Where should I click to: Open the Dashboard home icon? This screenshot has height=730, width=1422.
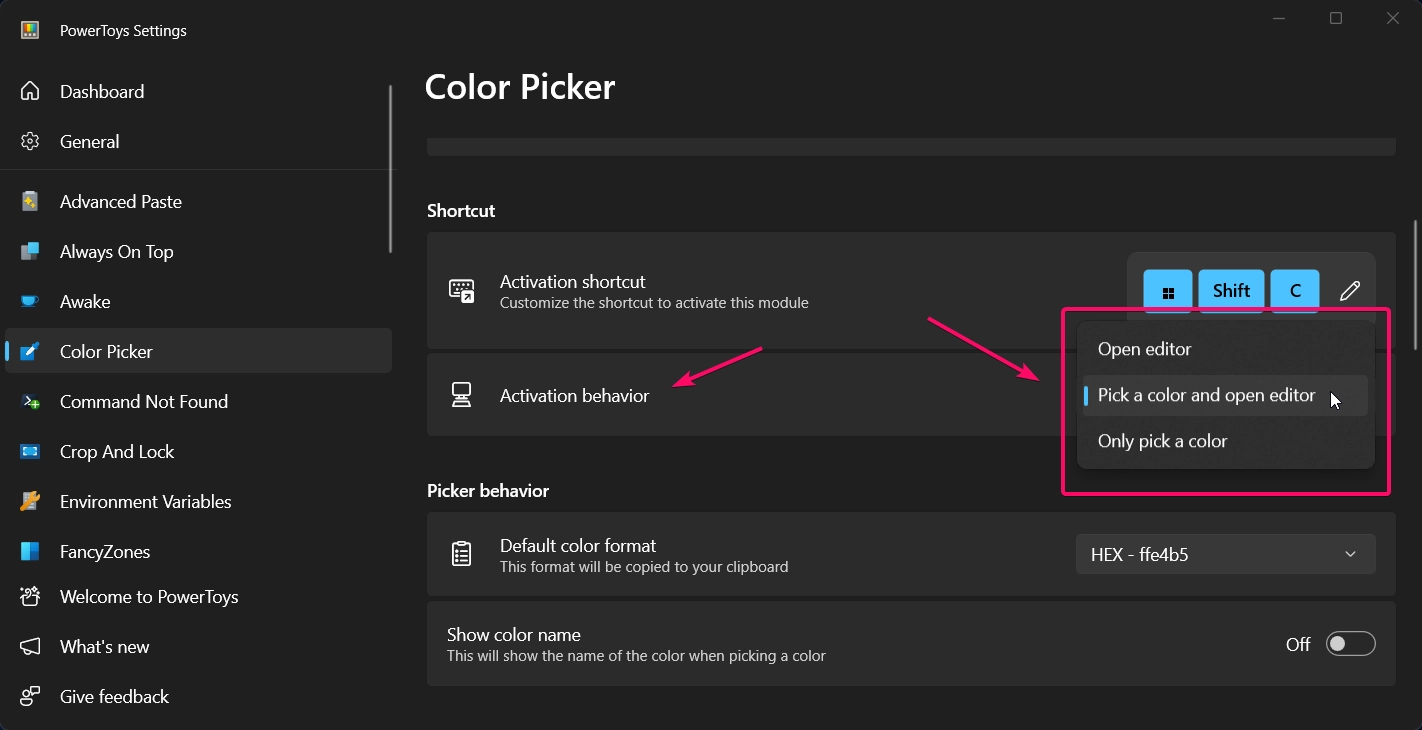pyautogui.click(x=30, y=91)
